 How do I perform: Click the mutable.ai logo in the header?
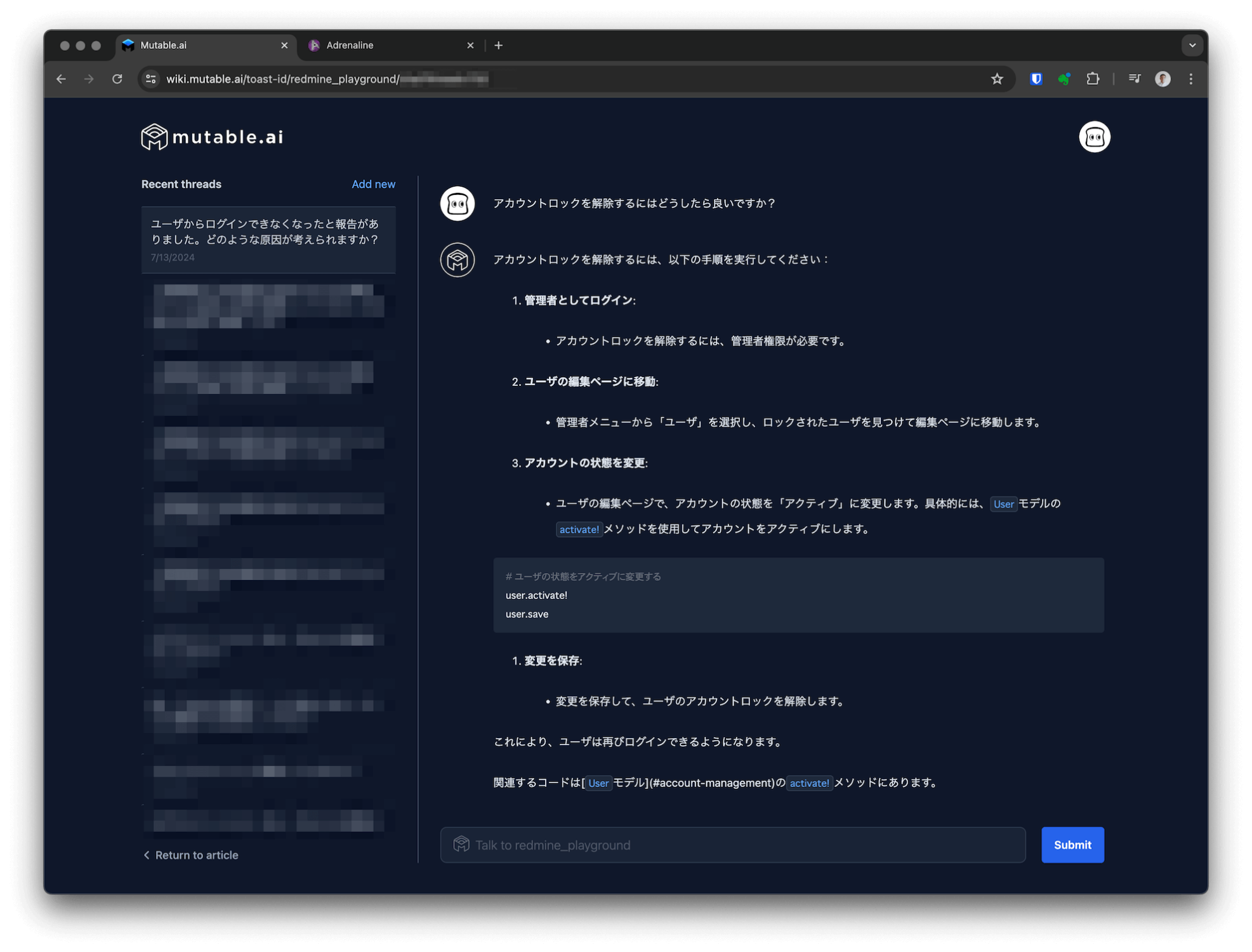212,136
